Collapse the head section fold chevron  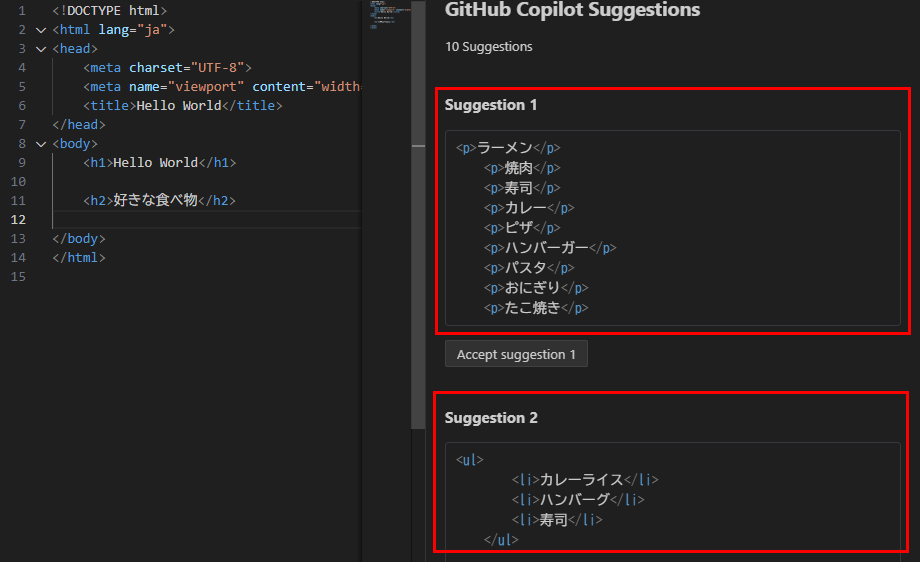point(41,49)
